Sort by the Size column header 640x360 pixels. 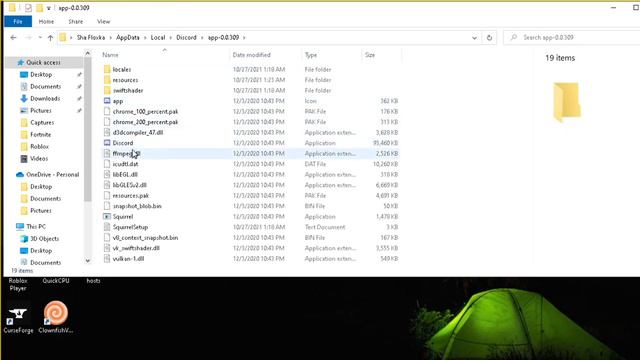tap(370, 55)
